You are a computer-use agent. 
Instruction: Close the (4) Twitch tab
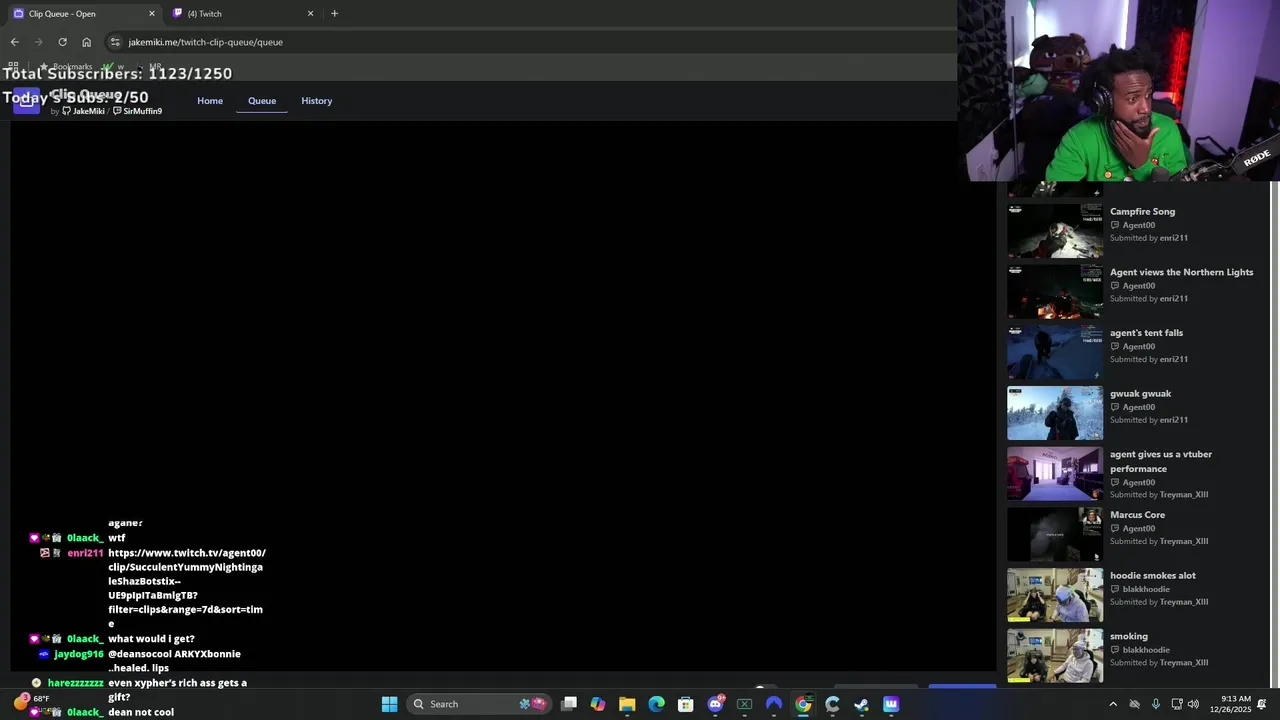pos(310,13)
